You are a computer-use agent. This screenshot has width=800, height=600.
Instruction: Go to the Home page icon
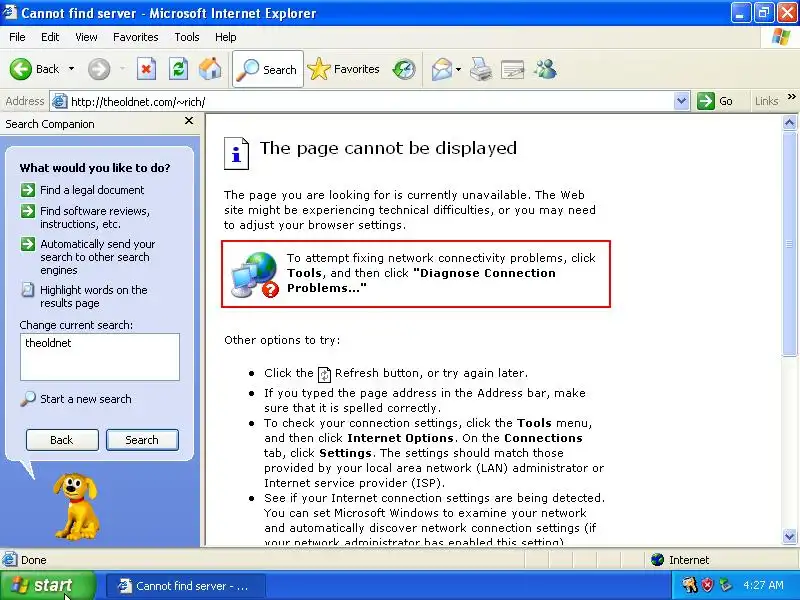pyautogui.click(x=210, y=69)
